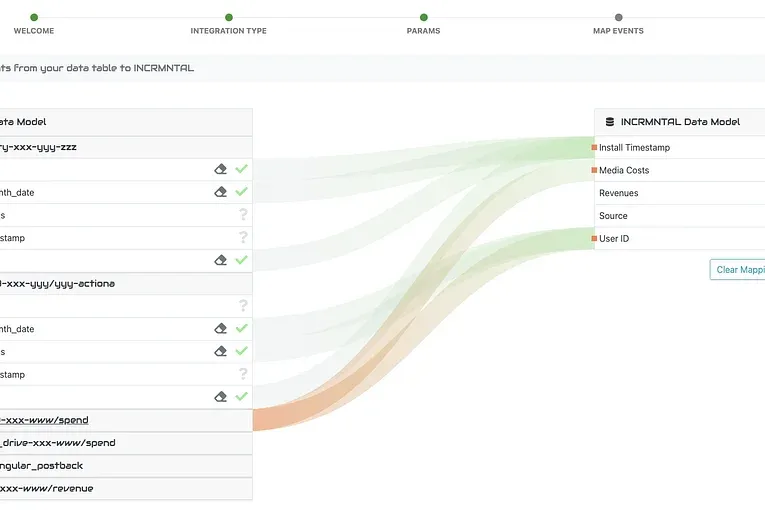Click stamp label in ry-xxx-yyy-zzz group

pyautogui.click(x=13, y=238)
